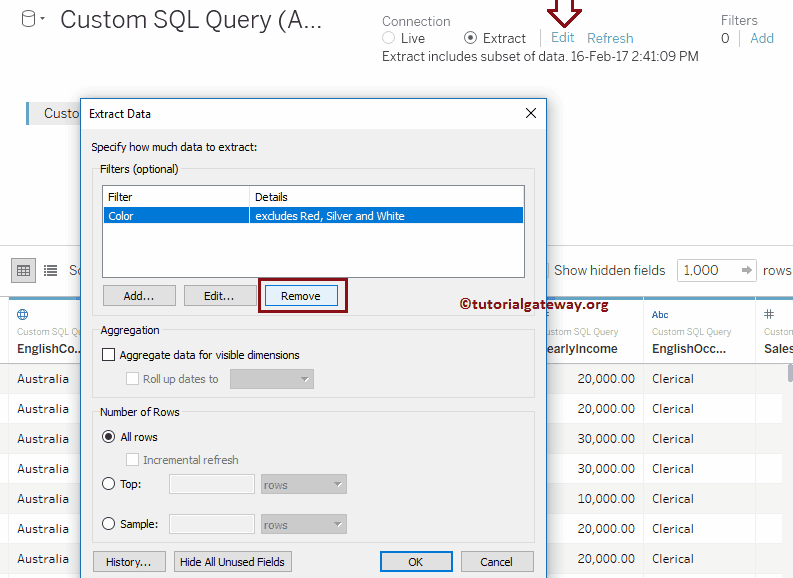Screen dimensions: 793x578
Task: Select the Color filter row
Action: pos(313,215)
